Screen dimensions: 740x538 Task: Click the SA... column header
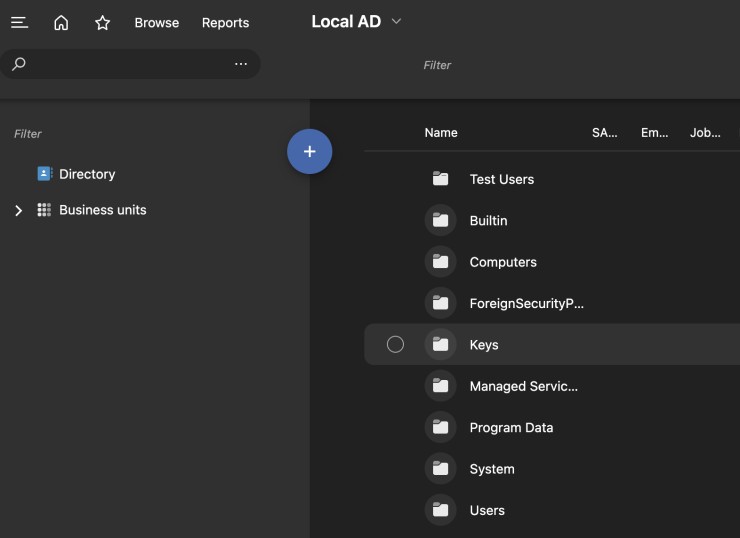[x=605, y=133]
